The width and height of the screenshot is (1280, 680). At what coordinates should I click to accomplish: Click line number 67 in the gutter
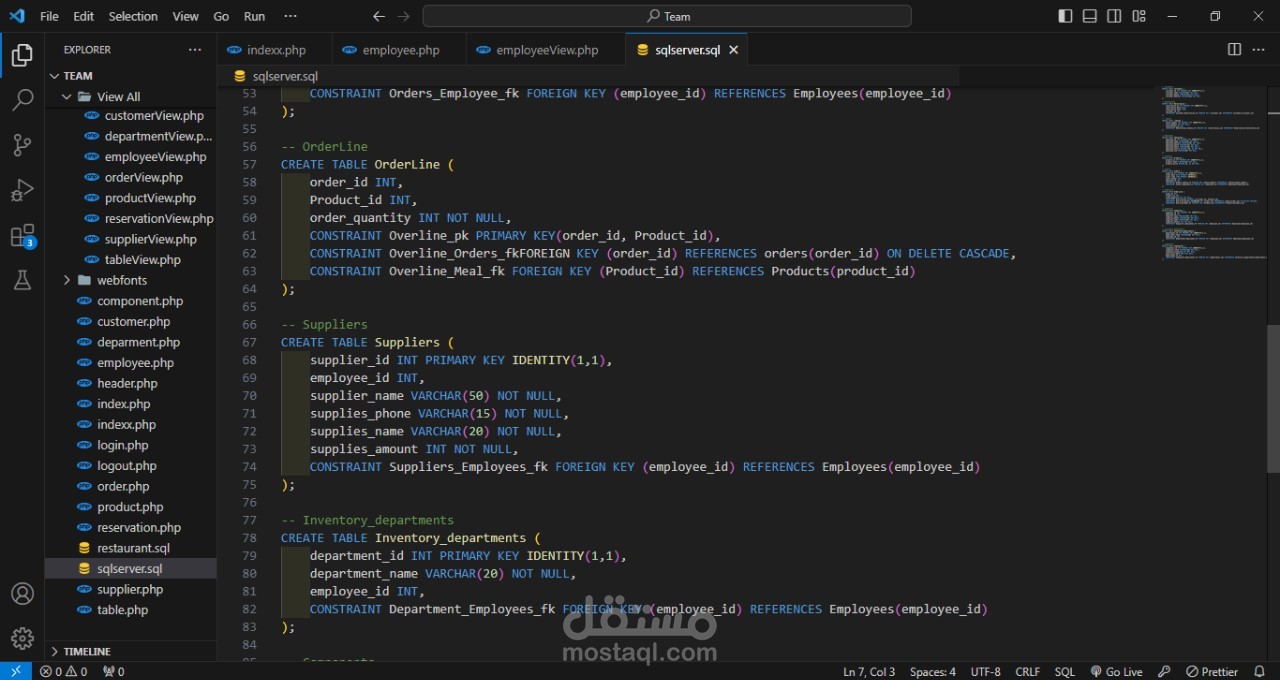(x=249, y=342)
